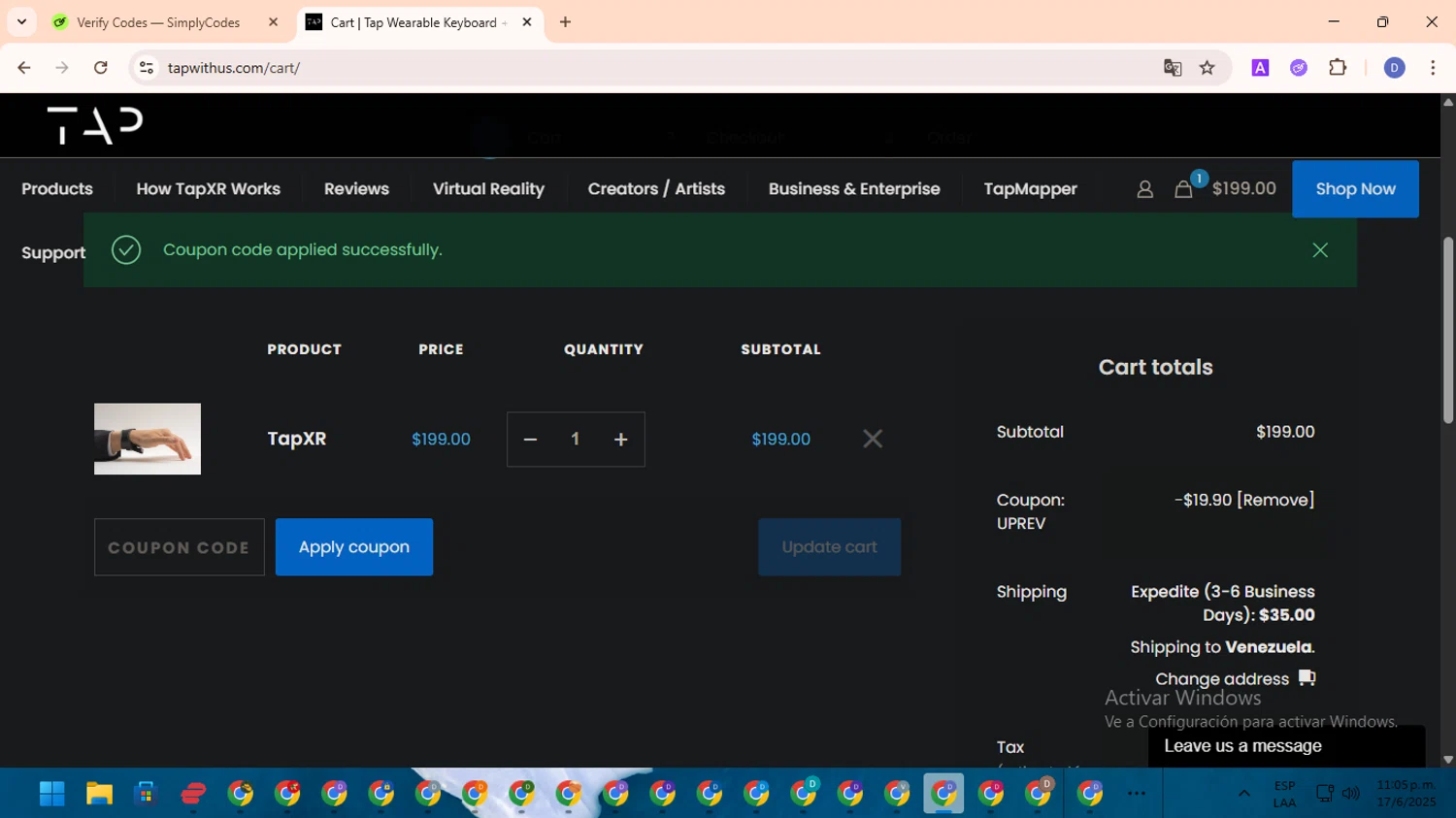Dismiss the coupon success notification
The height and width of the screenshot is (818, 1456).
1320,250
